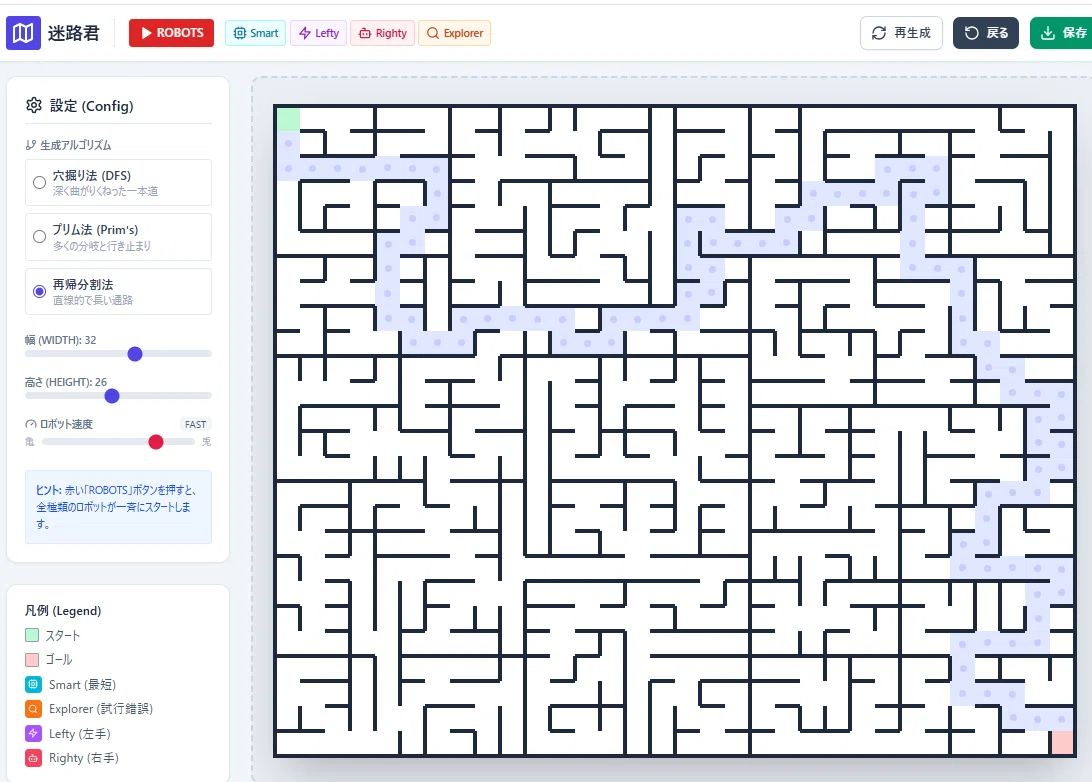The height and width of the screenshot is (782, 1092).
Task: Click the 戻る undo button
Action: pos(985,33)
